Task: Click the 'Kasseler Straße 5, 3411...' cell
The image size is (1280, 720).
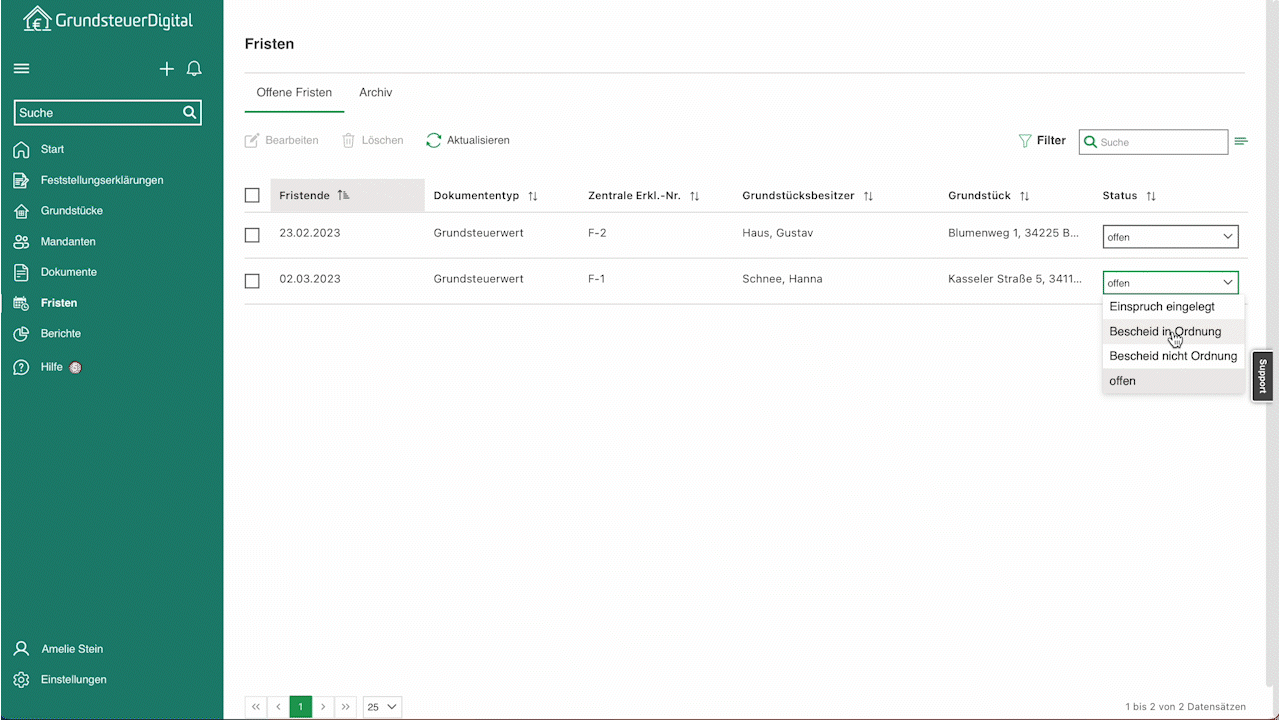Action: tap(1015, 279)
